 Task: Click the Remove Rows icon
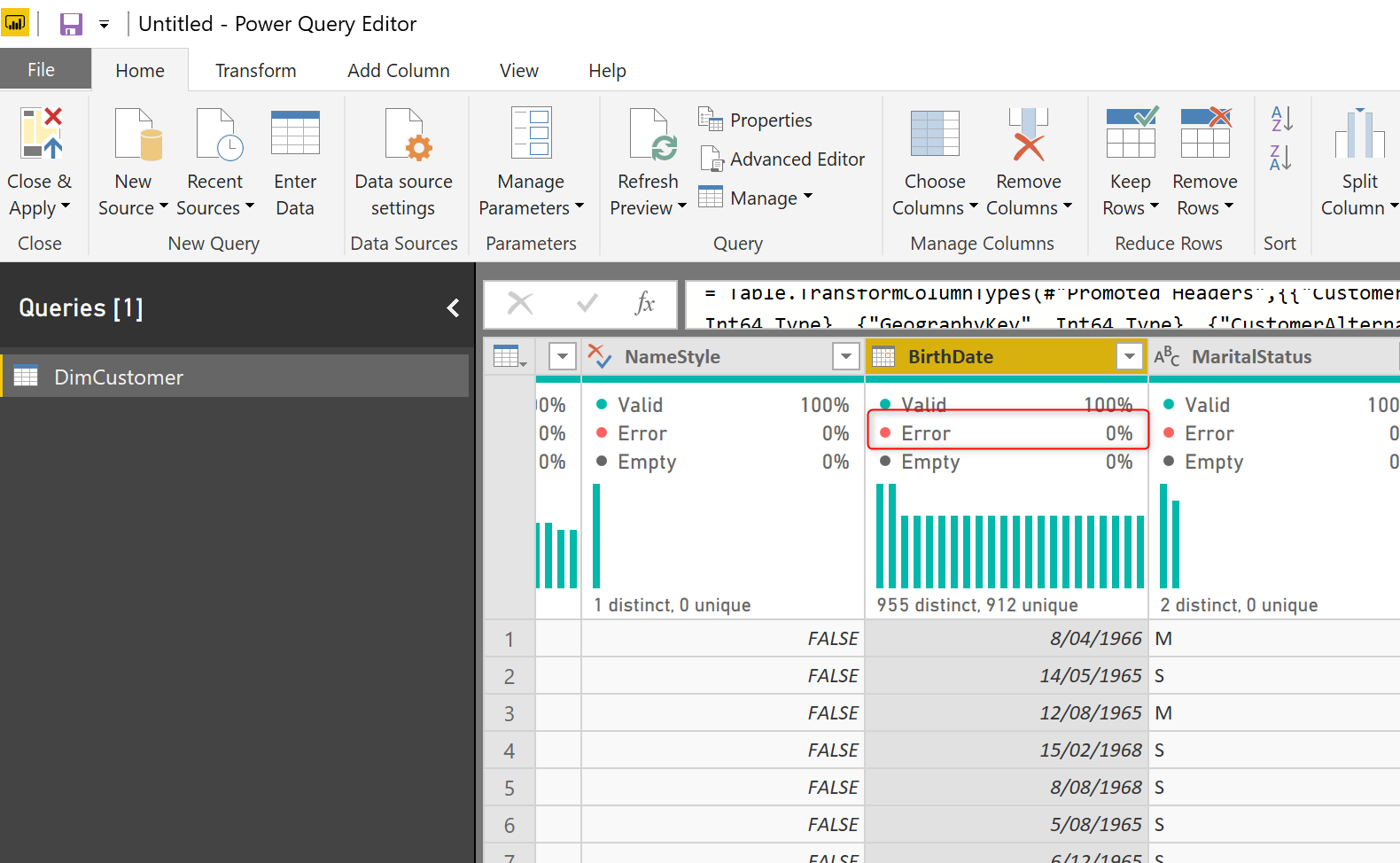tap(1206, 131)
